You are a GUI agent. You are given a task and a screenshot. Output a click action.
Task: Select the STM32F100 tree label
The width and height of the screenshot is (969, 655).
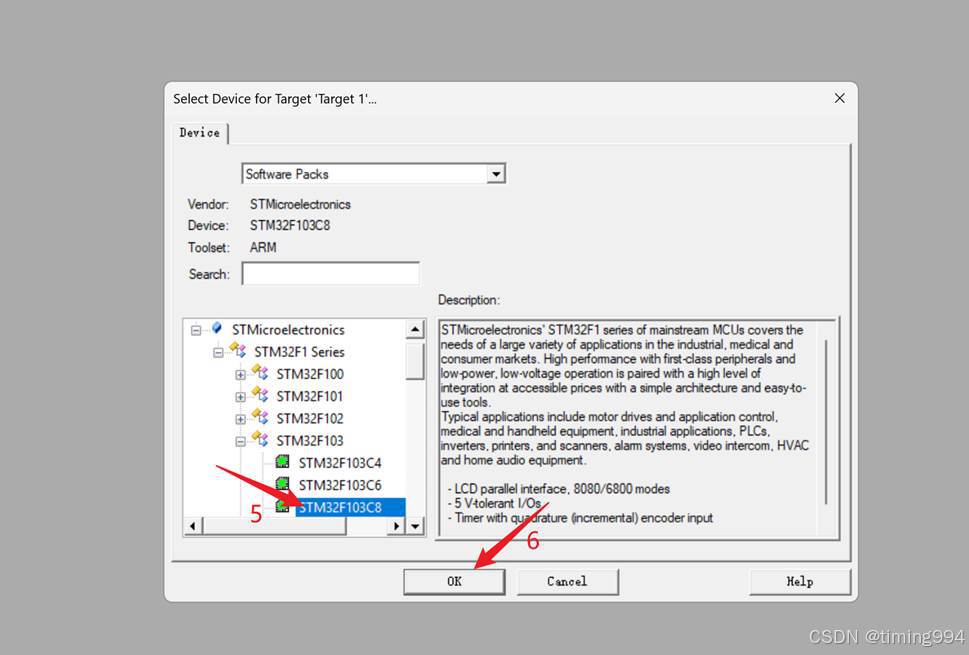[x=310, y=374]
